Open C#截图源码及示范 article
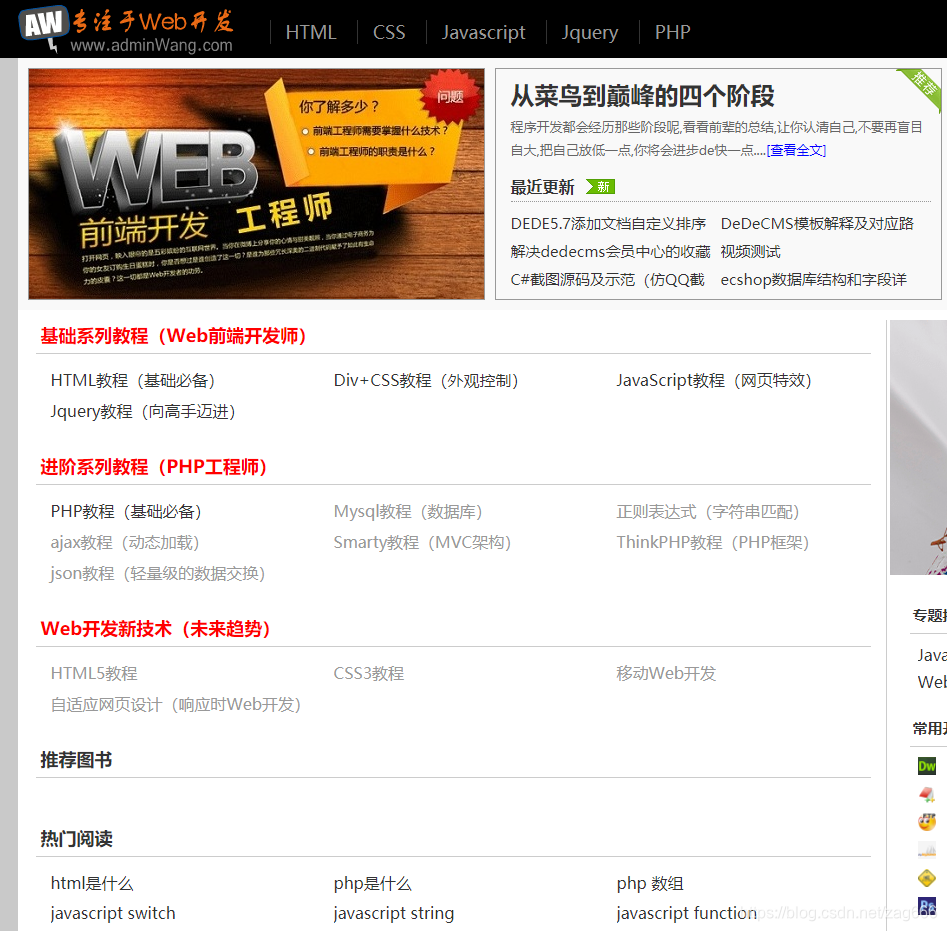Viewport: 947px width, 931px height. click(607, 280)
